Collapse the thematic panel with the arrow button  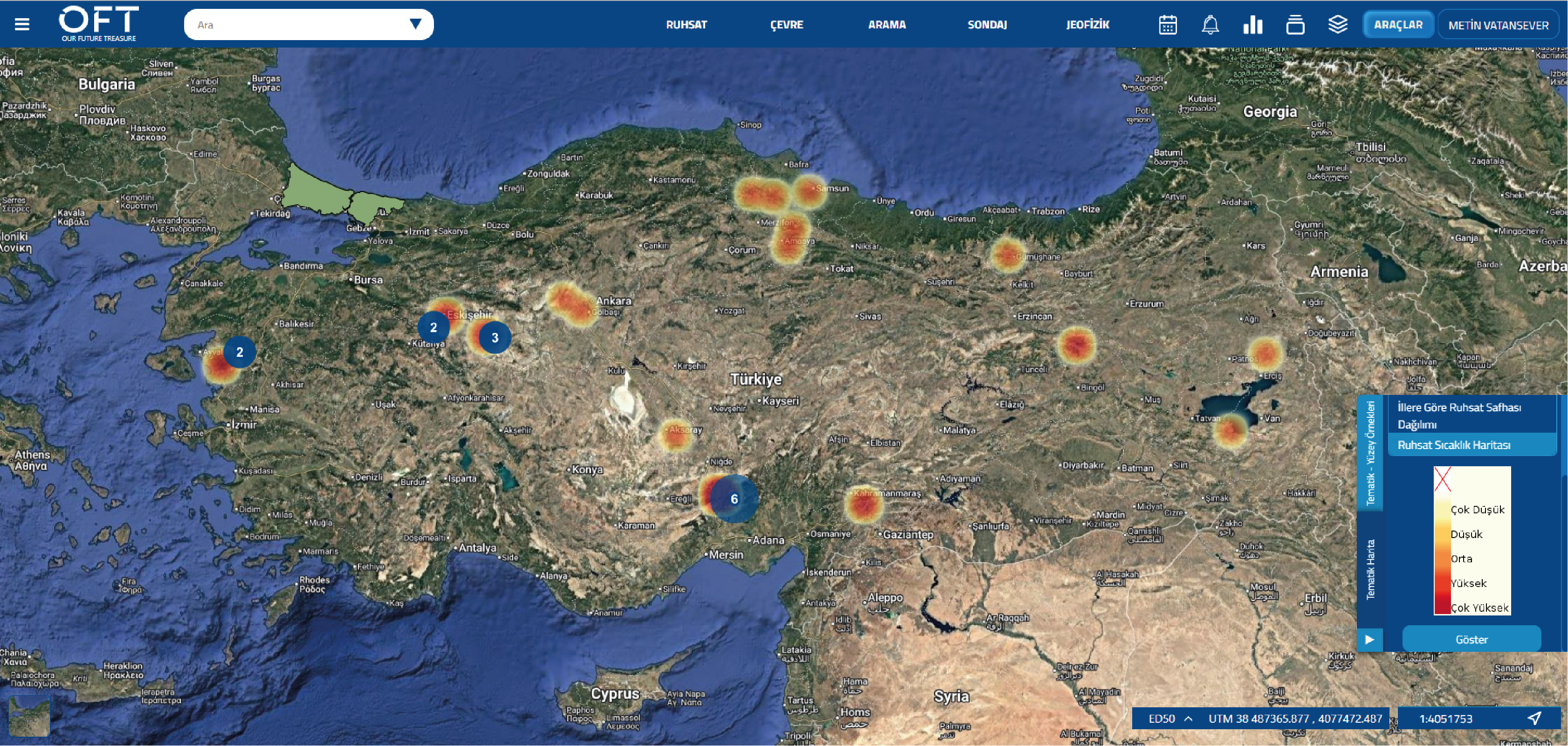(x=1369, y=639)
